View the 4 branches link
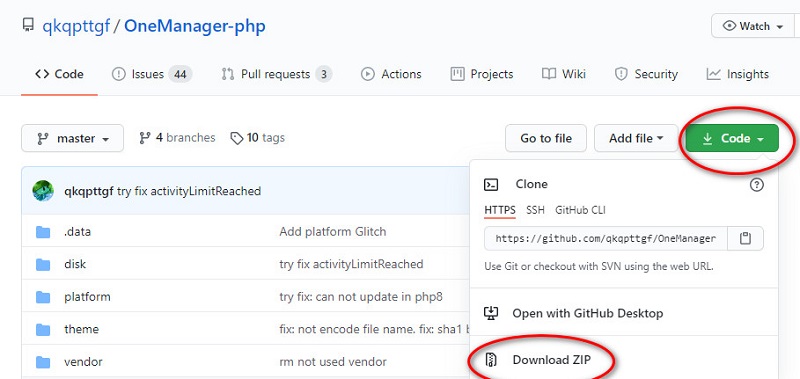800x379 pixels. [x=177, y=138]
